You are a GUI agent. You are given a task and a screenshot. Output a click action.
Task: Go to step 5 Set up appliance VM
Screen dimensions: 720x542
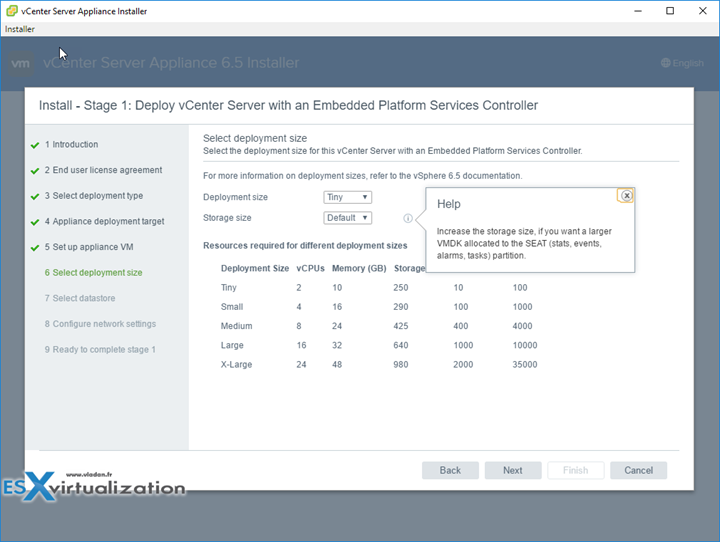pyautogui.click(x=89, y=247)
